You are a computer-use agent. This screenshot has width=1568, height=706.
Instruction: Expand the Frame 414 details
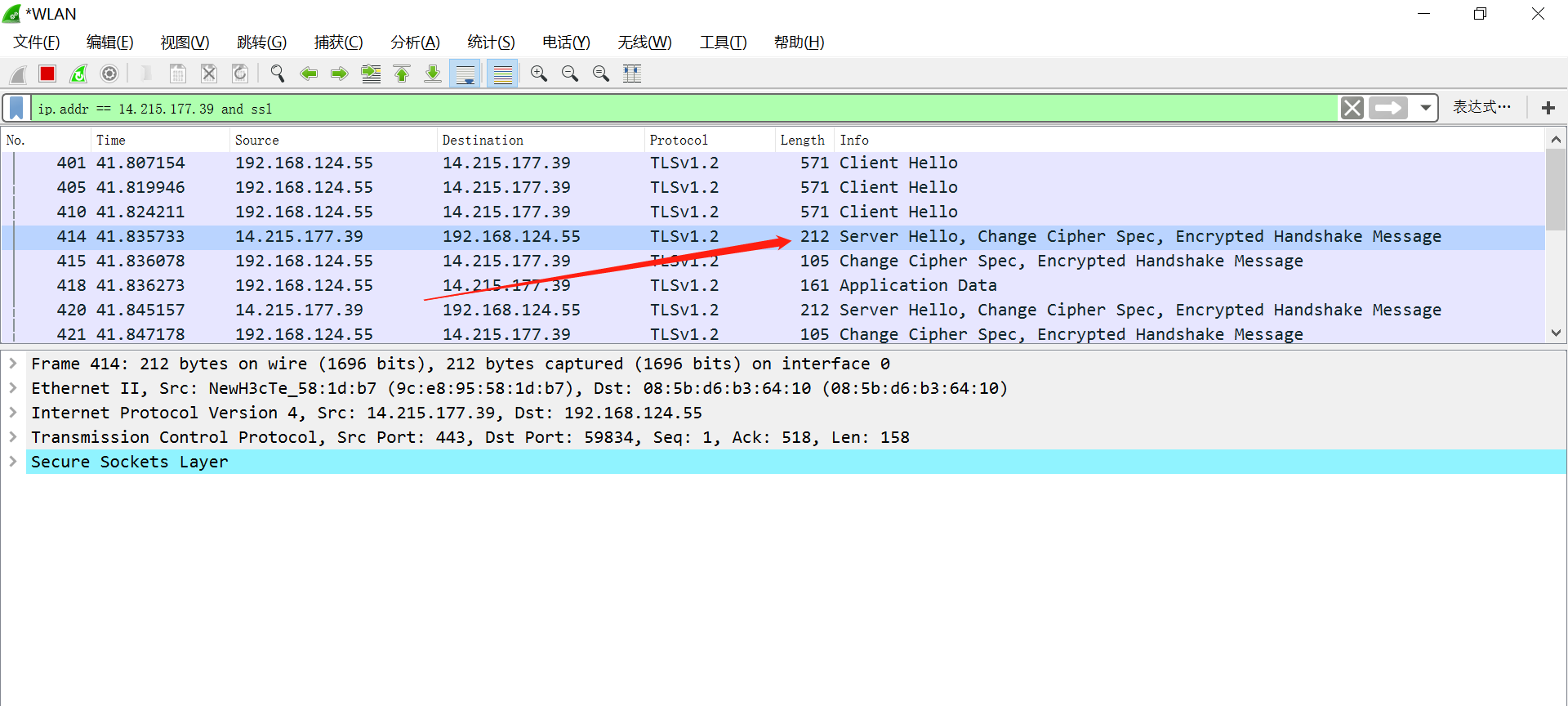(13, 364)
